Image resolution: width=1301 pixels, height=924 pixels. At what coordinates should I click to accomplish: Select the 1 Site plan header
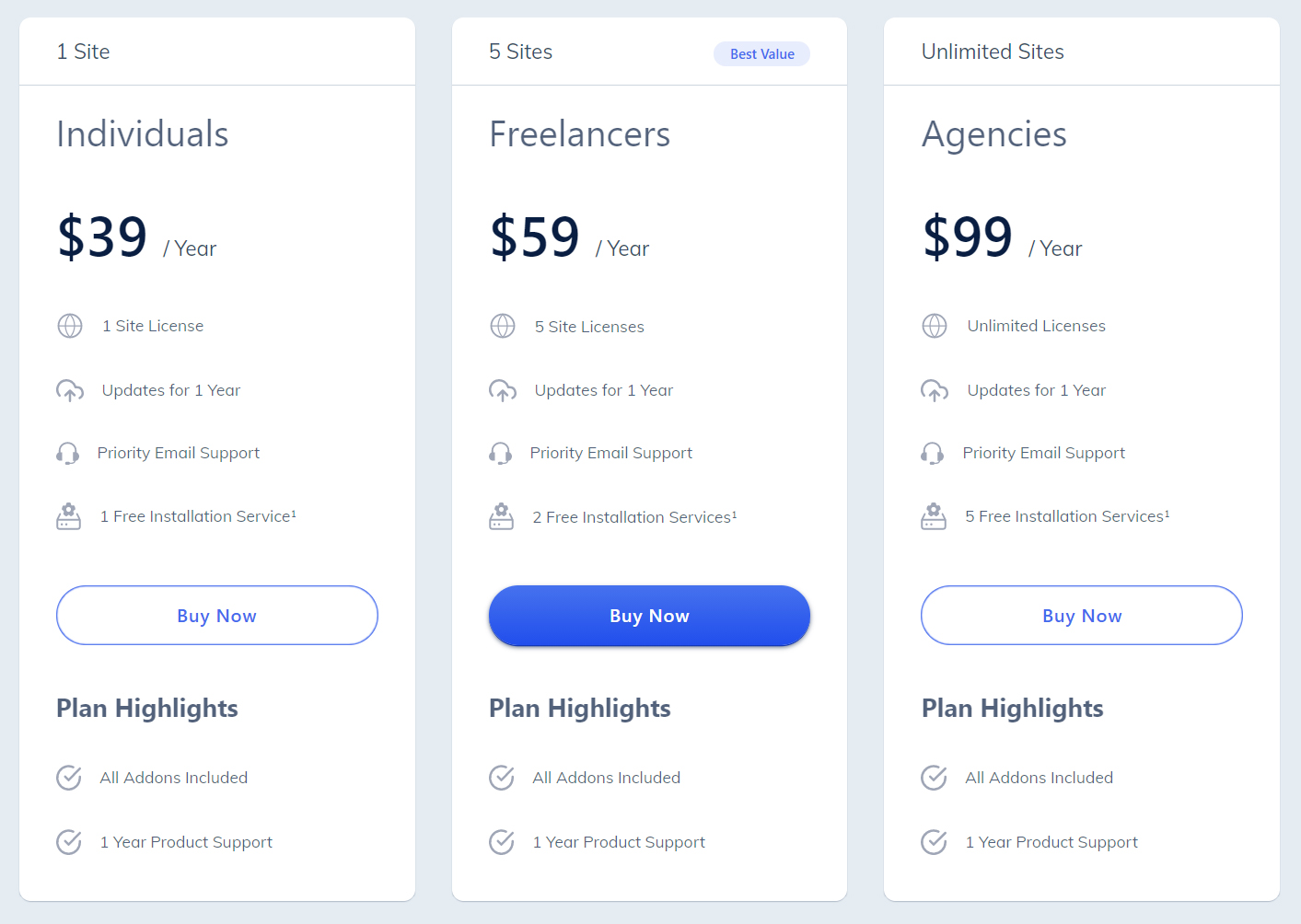pyautogui.click(x=83, y=52)
